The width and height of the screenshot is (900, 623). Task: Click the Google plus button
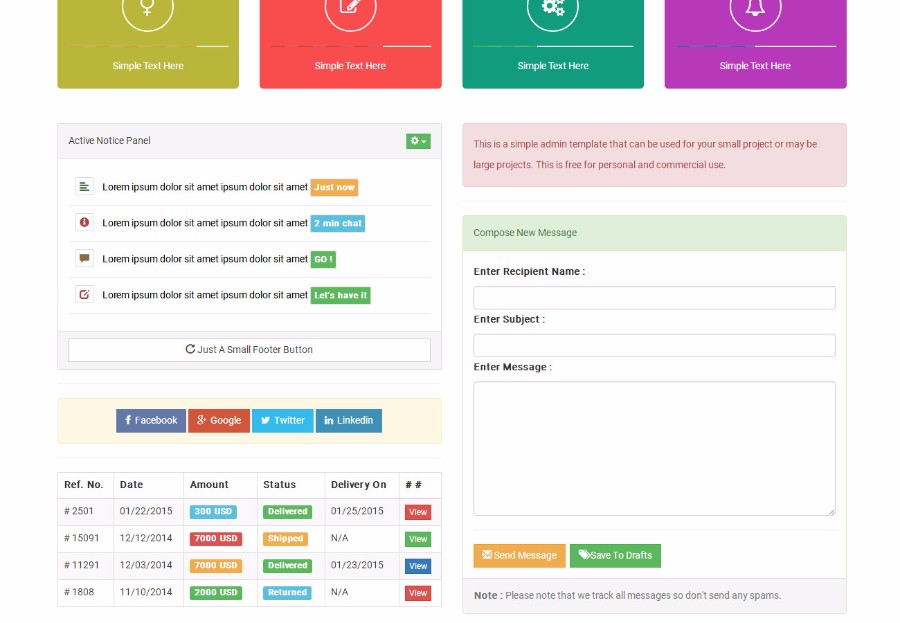point(219,420)
